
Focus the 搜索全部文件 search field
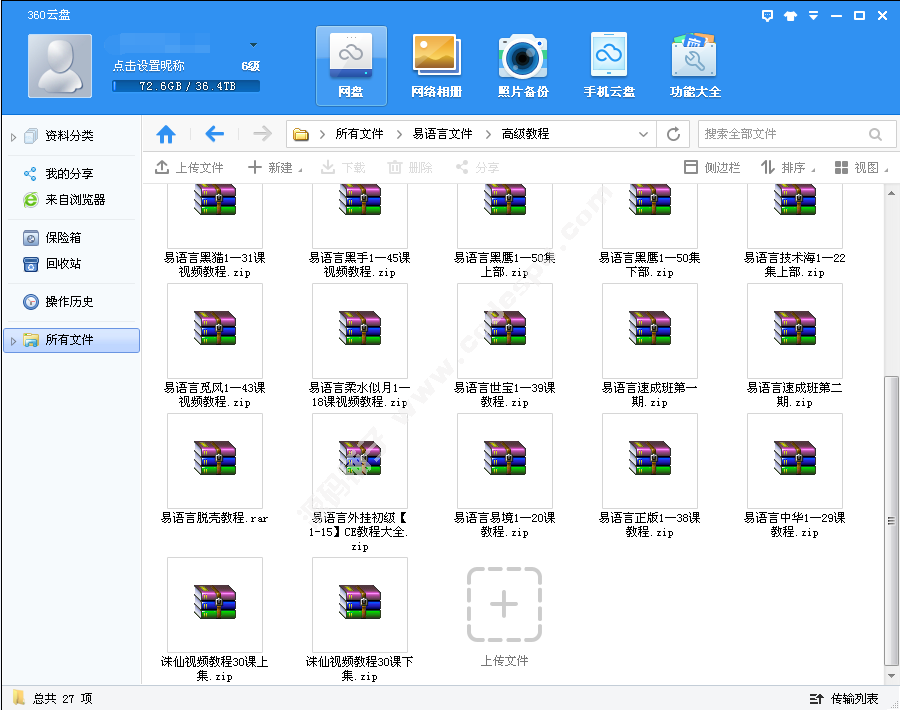click(x=783, y=134)
